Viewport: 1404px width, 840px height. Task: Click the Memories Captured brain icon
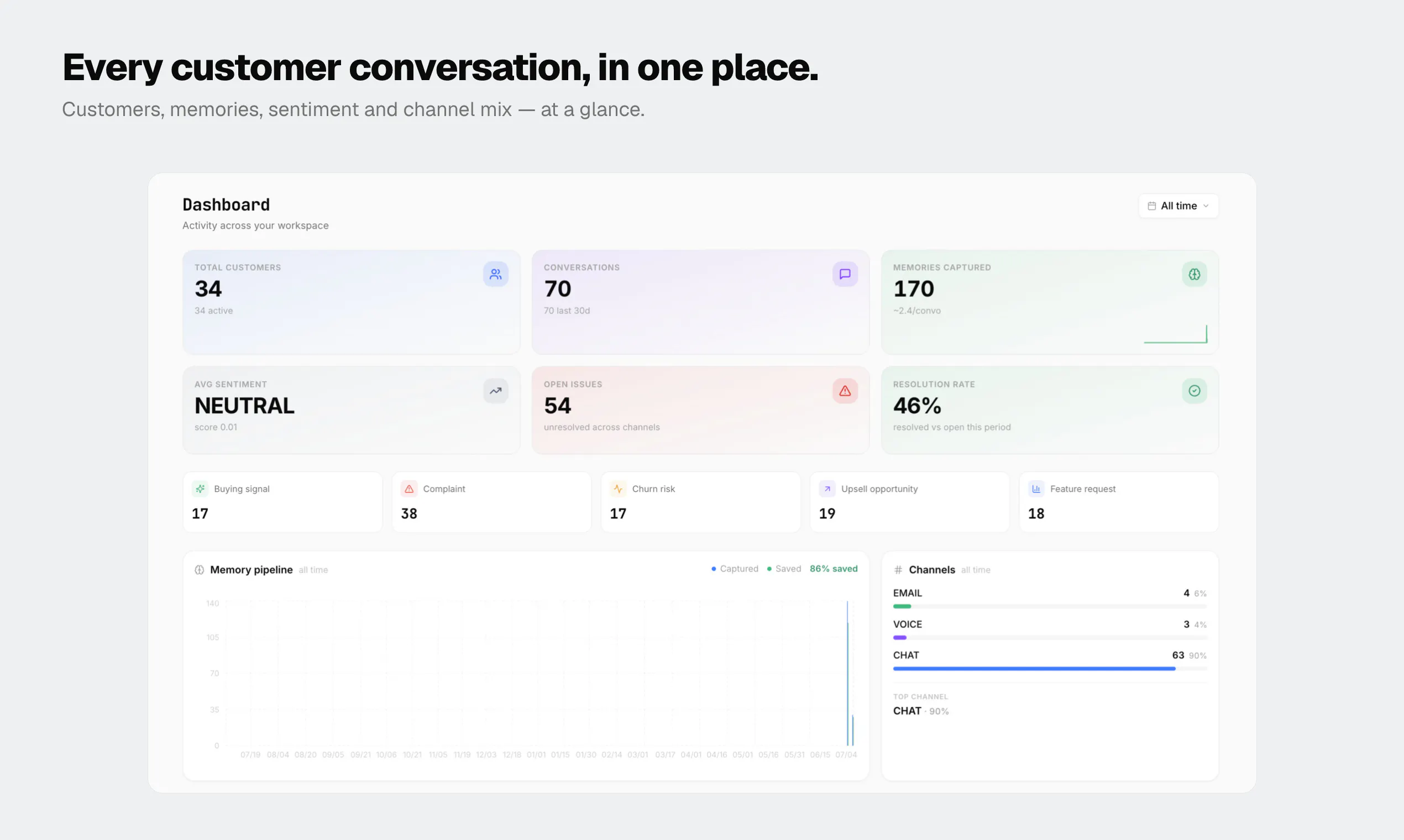point(1194,274)
